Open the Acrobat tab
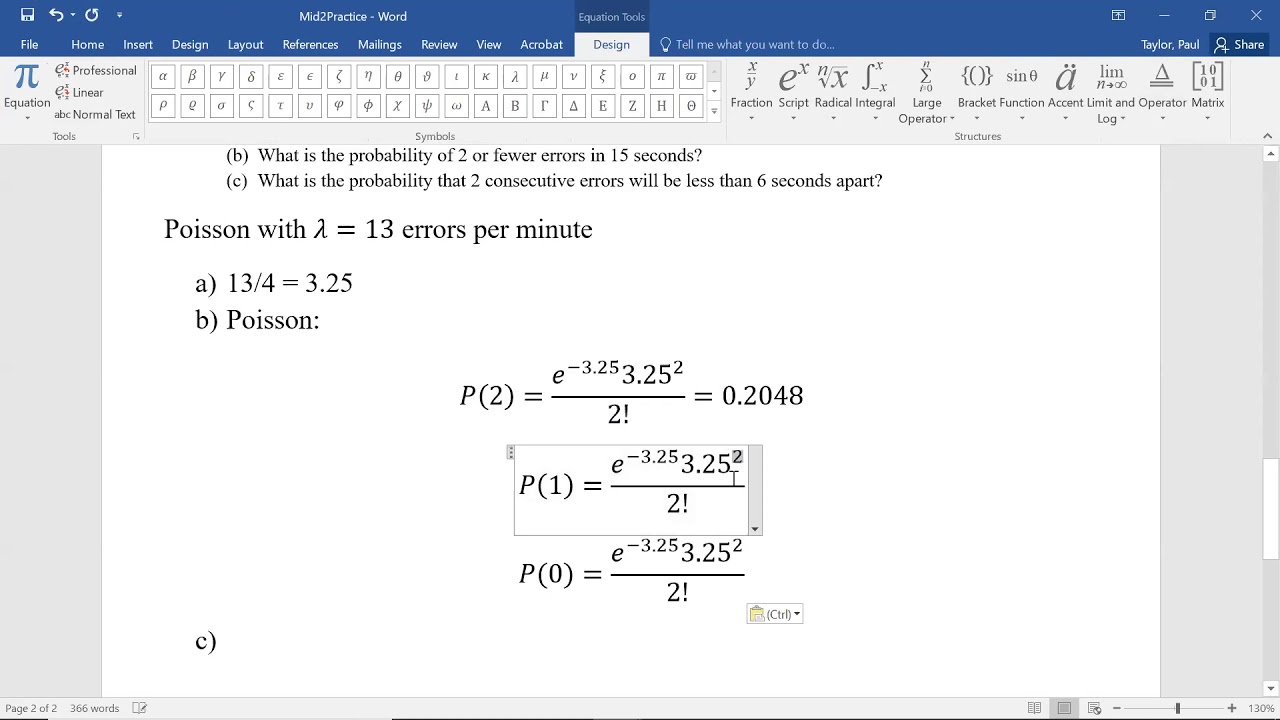Screen dimensions: 1280x720 (541, 44)
